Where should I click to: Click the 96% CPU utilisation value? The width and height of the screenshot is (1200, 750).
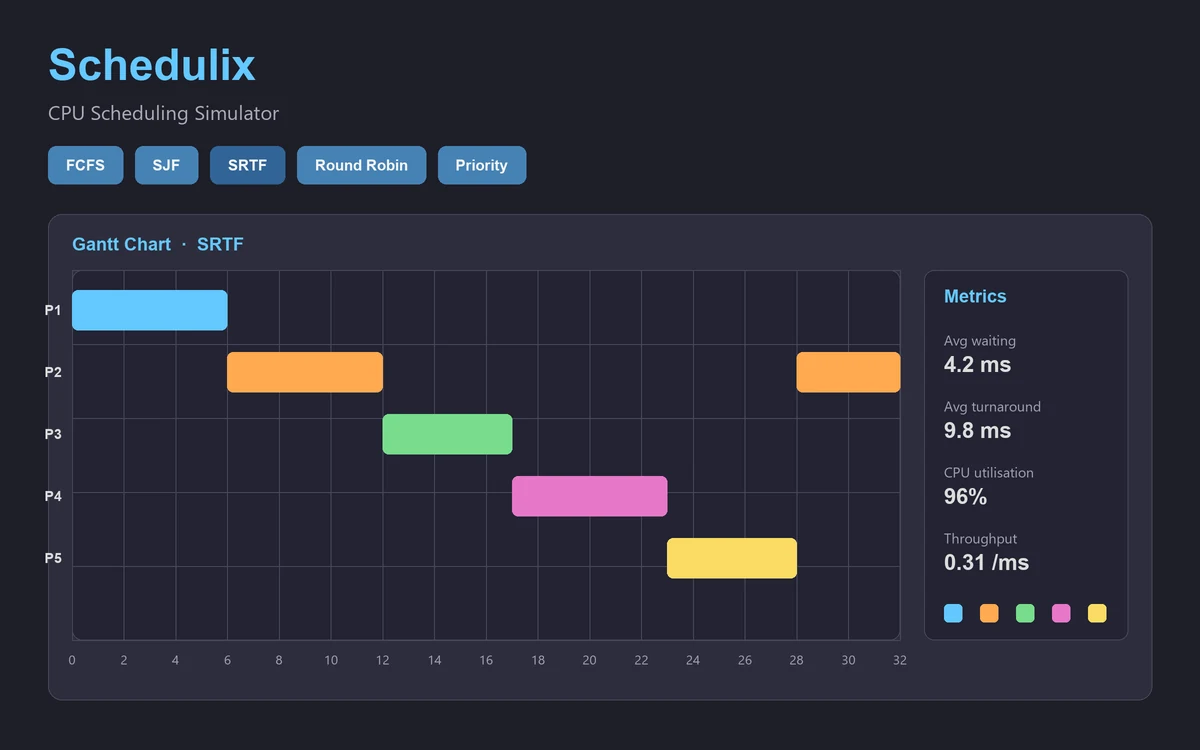pos(965,496)
